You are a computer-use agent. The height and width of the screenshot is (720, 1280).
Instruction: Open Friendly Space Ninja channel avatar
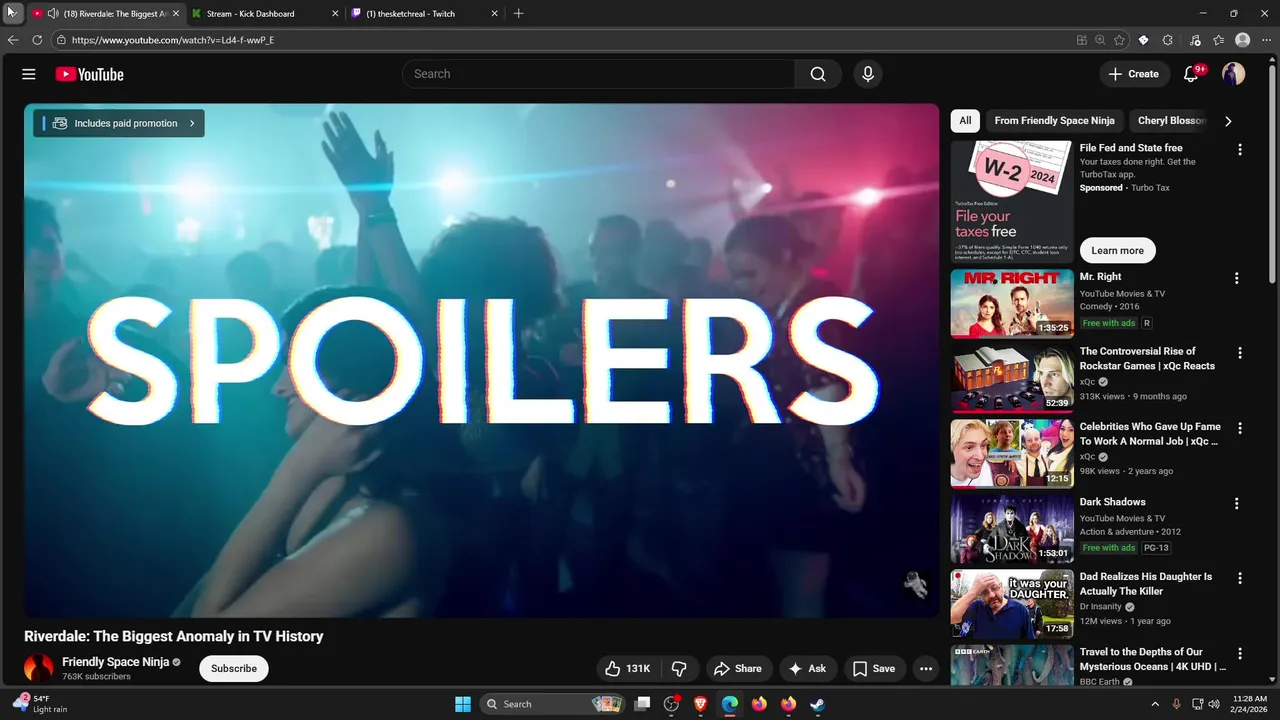tap(39, 668)
